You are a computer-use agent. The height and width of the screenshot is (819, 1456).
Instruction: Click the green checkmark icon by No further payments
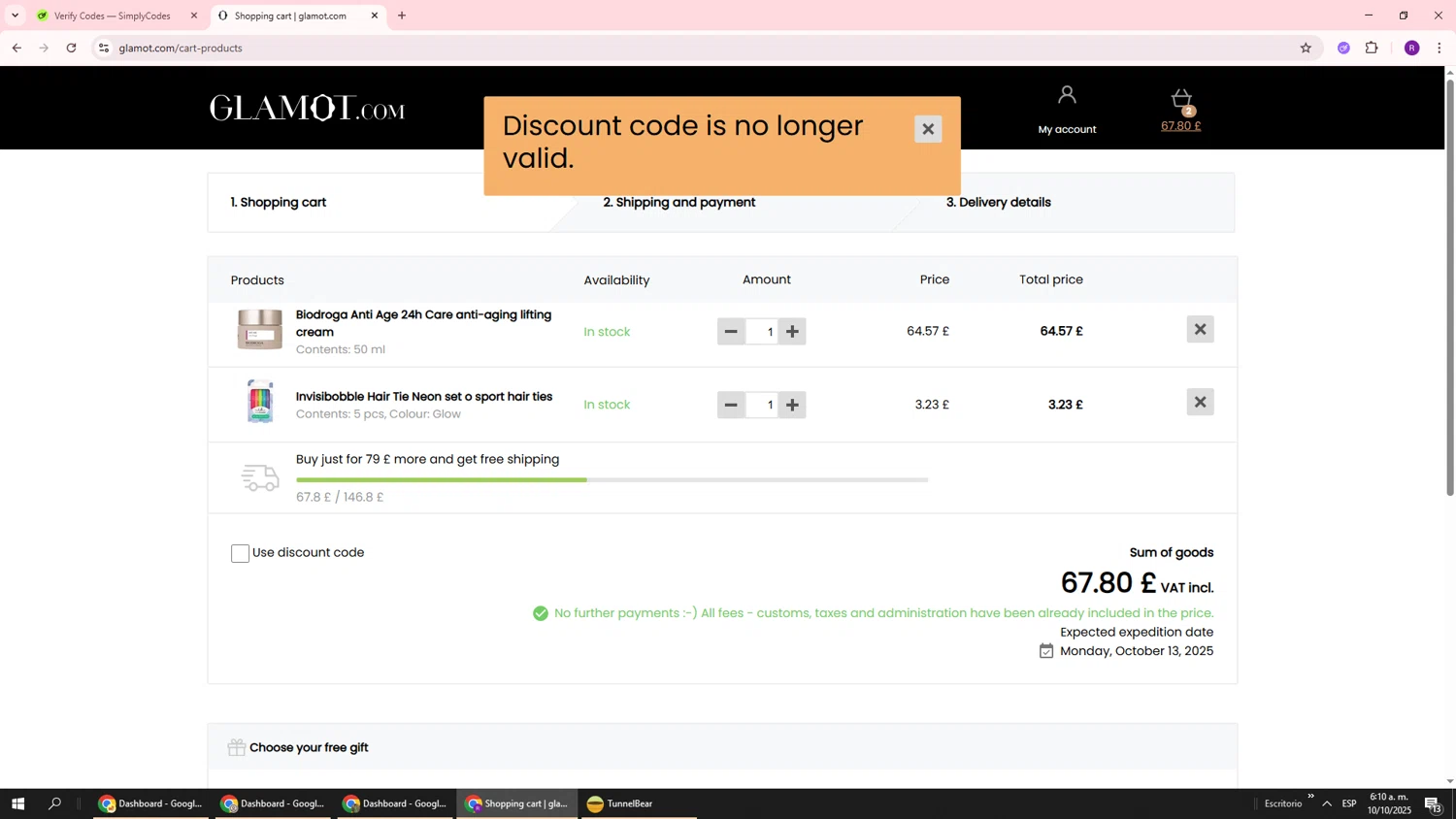point(541,613)
